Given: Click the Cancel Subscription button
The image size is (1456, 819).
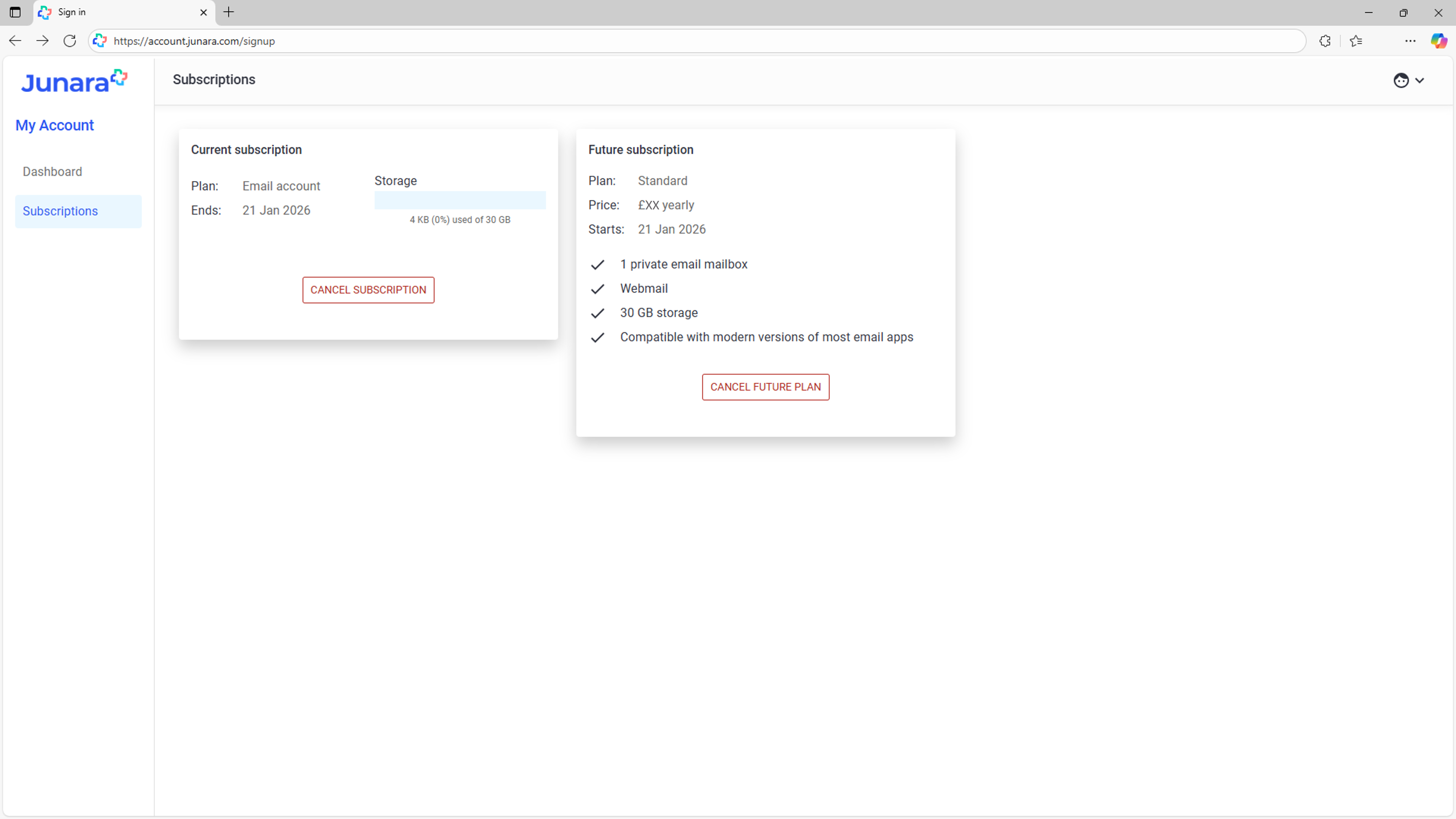Looking at the screenshot, I should pyautogui.click(x=369, y=290).
